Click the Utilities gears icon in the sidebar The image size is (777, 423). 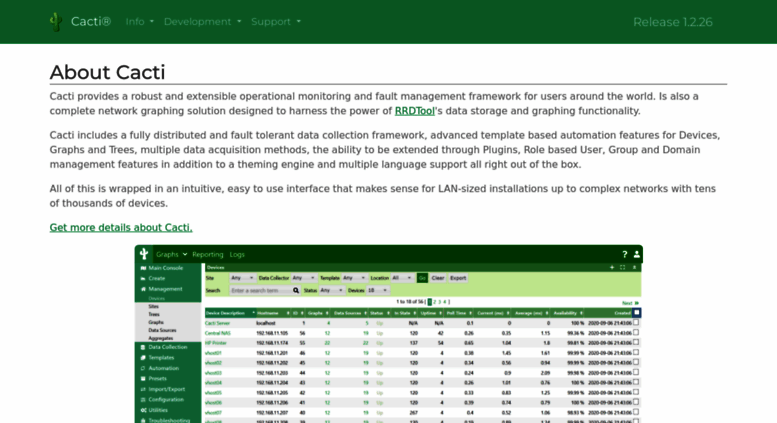coord(143,410)
